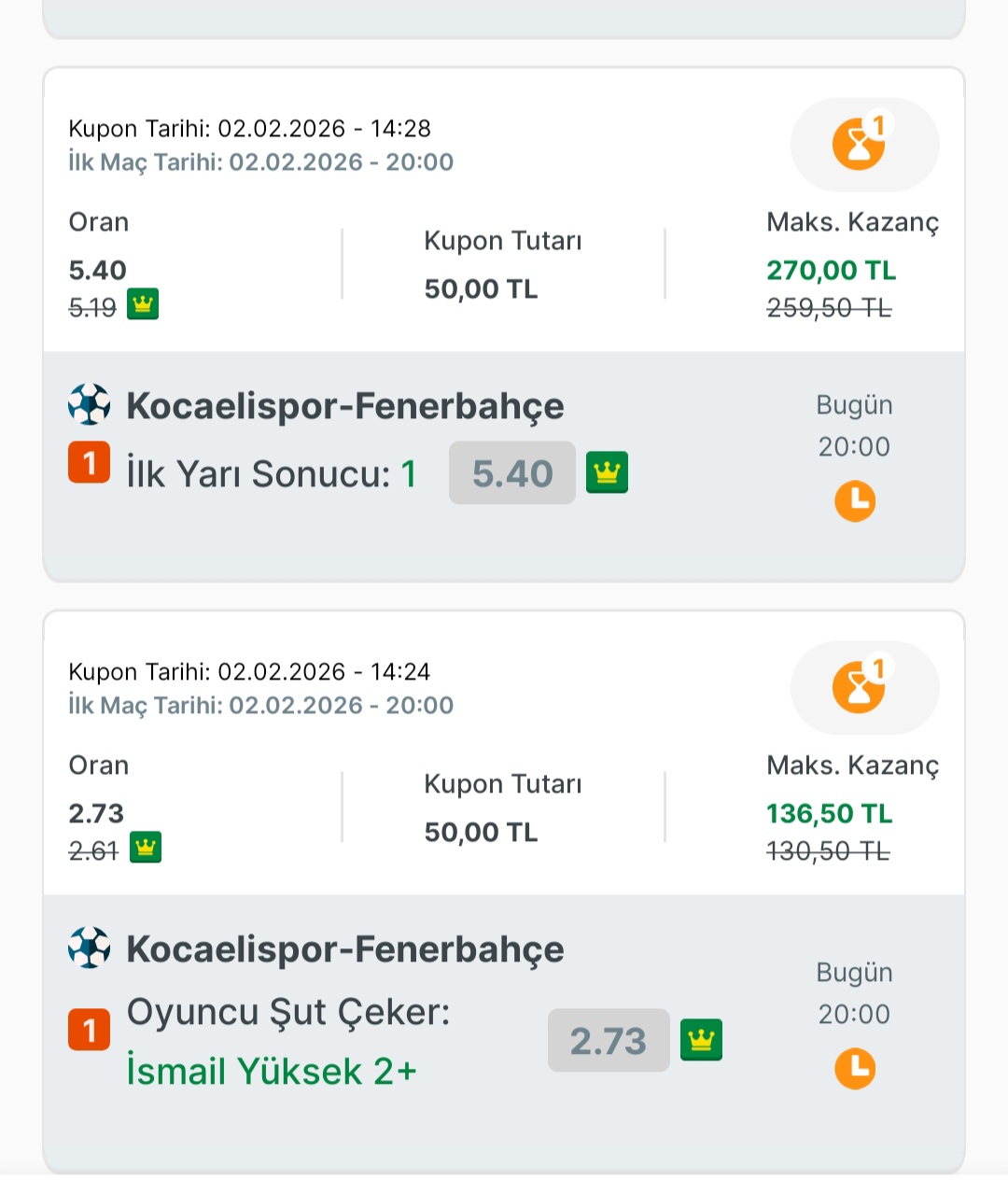Image resolution: width=1008 pixels, height=1194 pixels.
Task: Click the 5.40 odds box
Action: coord(512,473)
